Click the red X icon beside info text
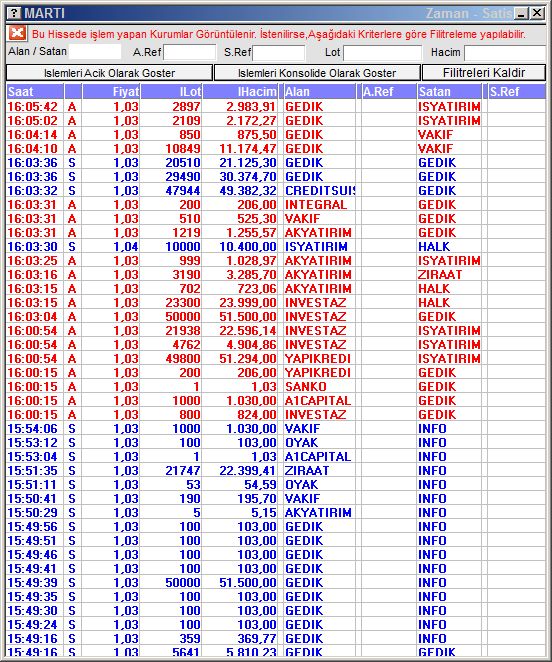The width and height of the screenshot is (552, 662). point(17,33)
